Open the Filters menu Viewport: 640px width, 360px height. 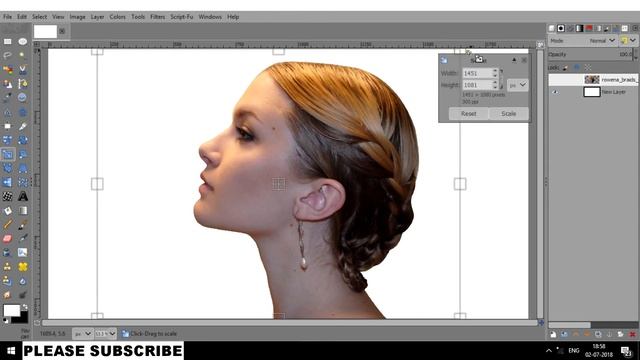pyautogui.click(x=158, y=17)
